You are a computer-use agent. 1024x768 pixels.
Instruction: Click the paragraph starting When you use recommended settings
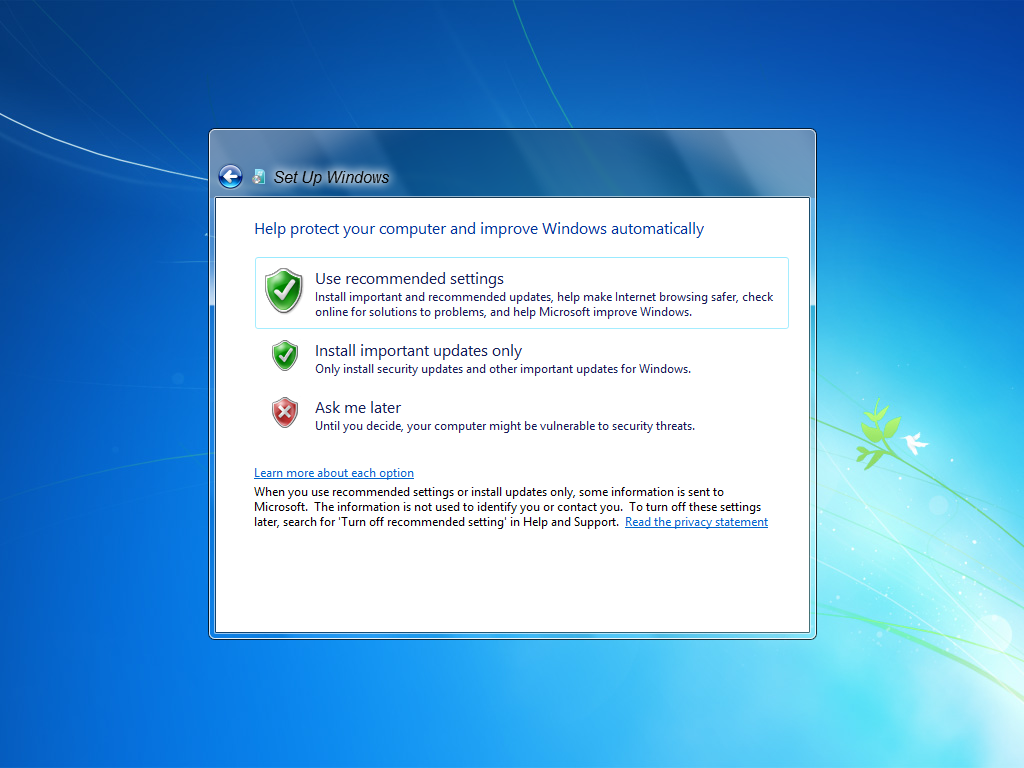(507, 507)
